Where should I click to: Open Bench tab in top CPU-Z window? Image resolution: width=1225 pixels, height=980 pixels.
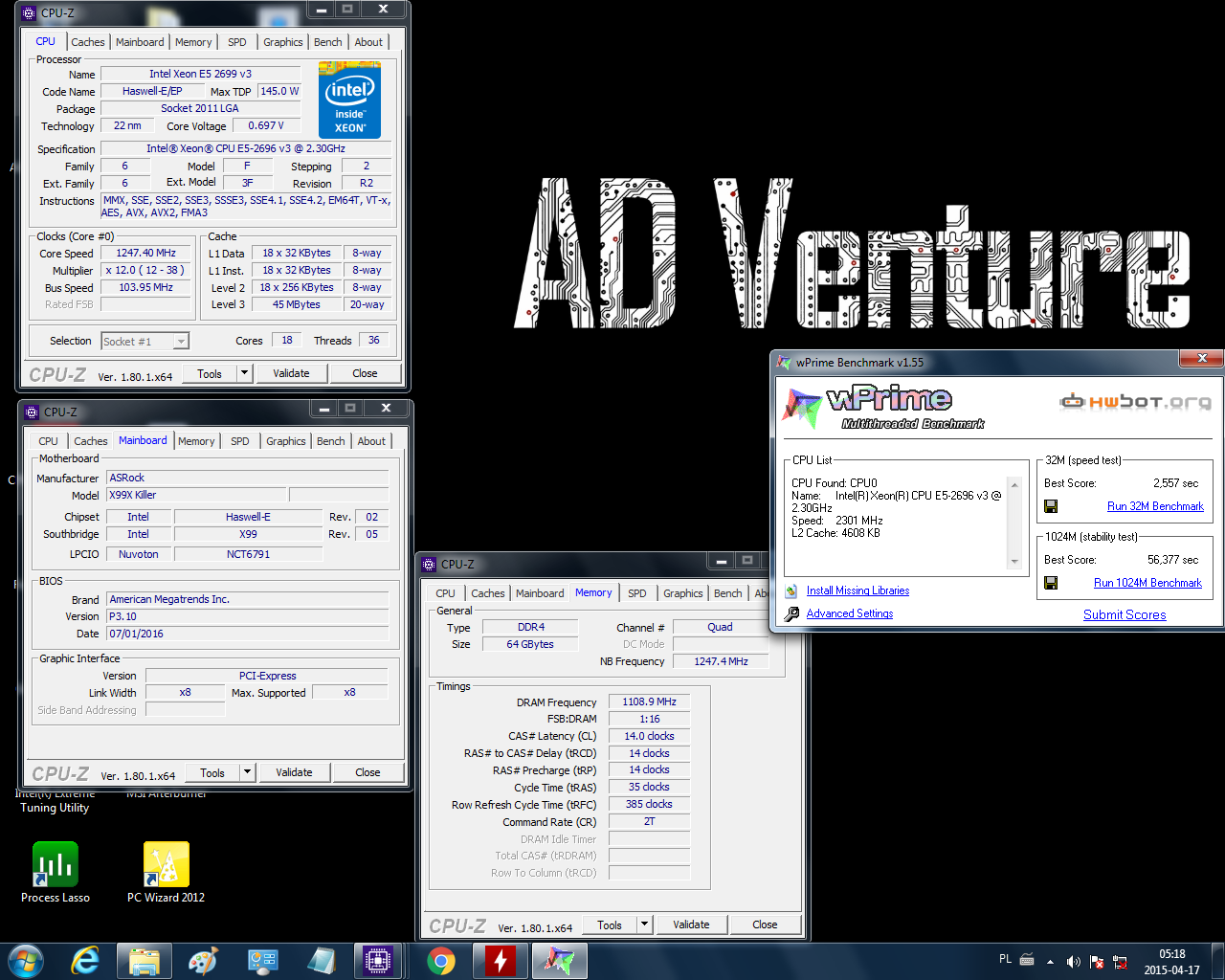[x=328, y=42]
